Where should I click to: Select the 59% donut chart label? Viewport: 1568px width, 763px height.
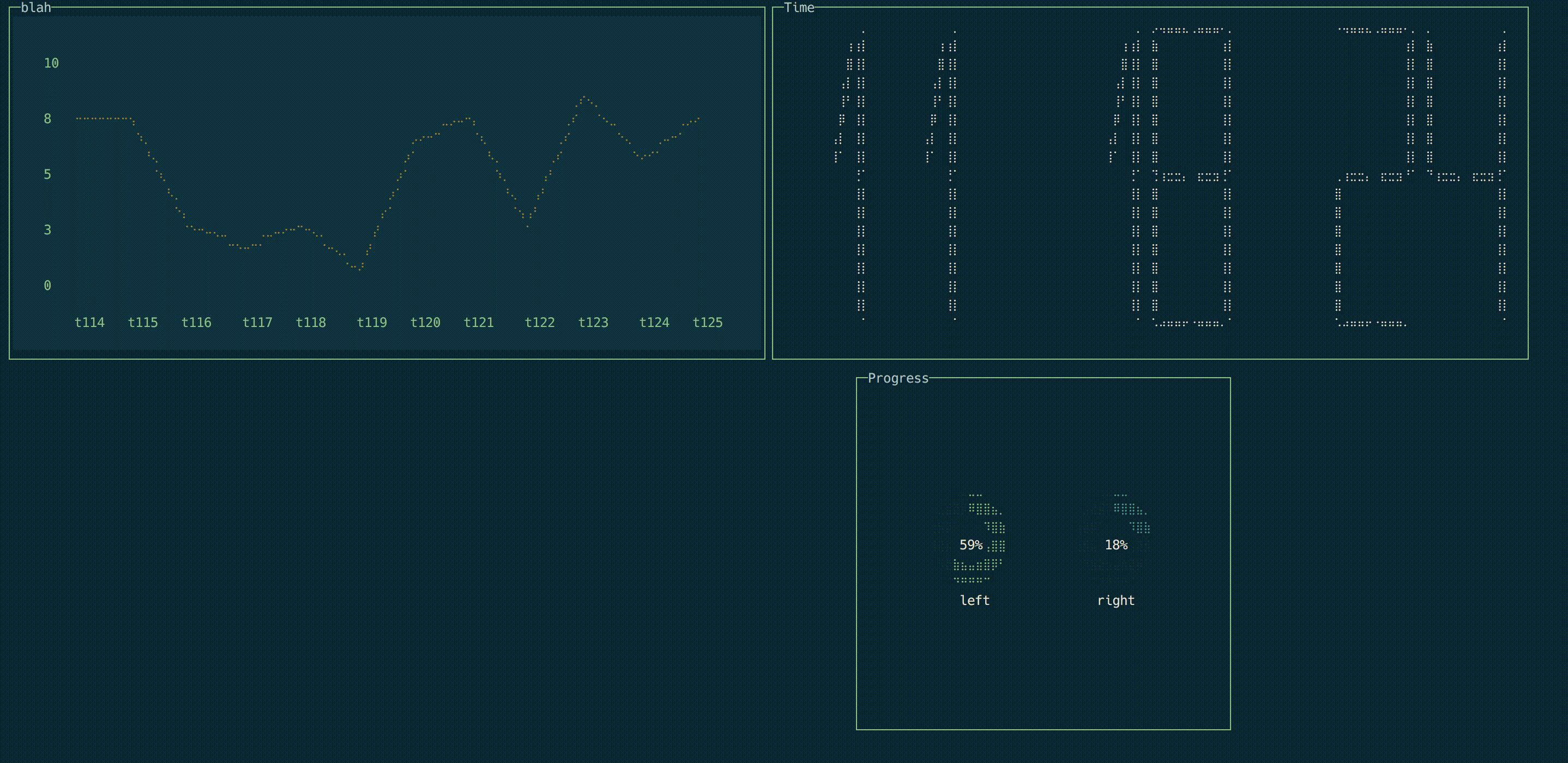coord(971,545)
